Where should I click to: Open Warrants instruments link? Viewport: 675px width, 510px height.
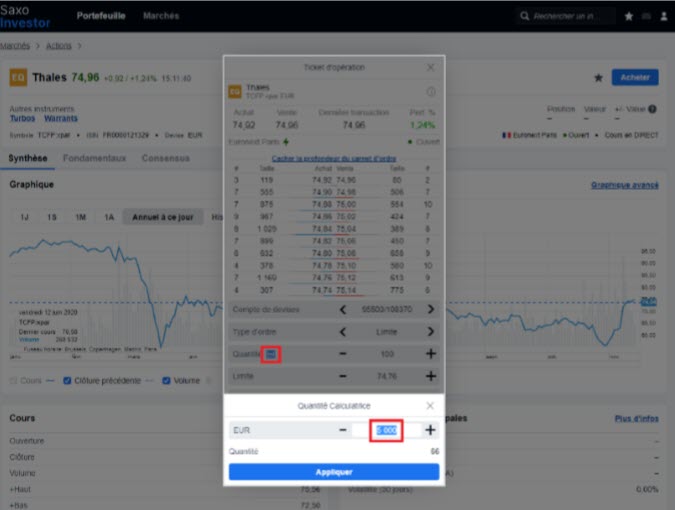(x=61, y=118)
